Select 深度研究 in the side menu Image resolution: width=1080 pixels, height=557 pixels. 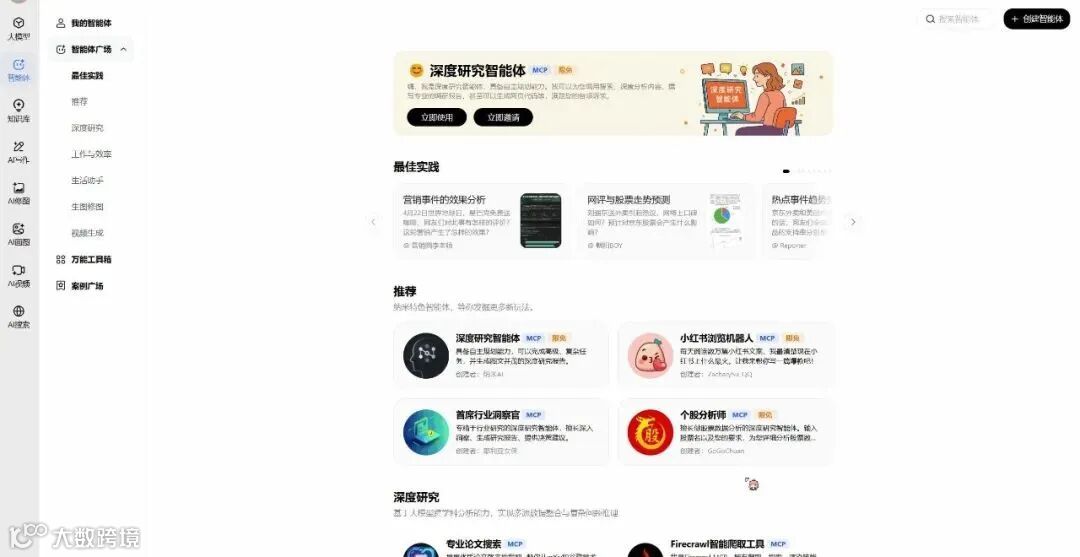pos(87,128)
